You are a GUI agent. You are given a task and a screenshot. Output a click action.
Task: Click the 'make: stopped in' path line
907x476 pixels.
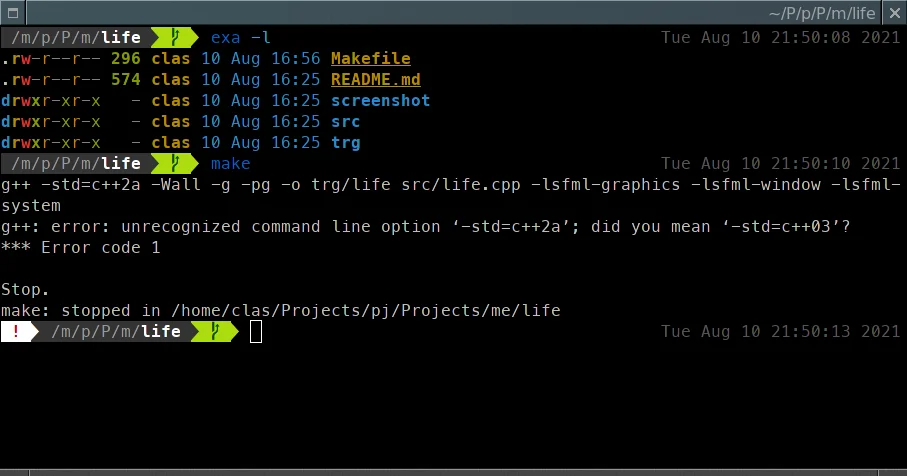(x=280, y=310)
